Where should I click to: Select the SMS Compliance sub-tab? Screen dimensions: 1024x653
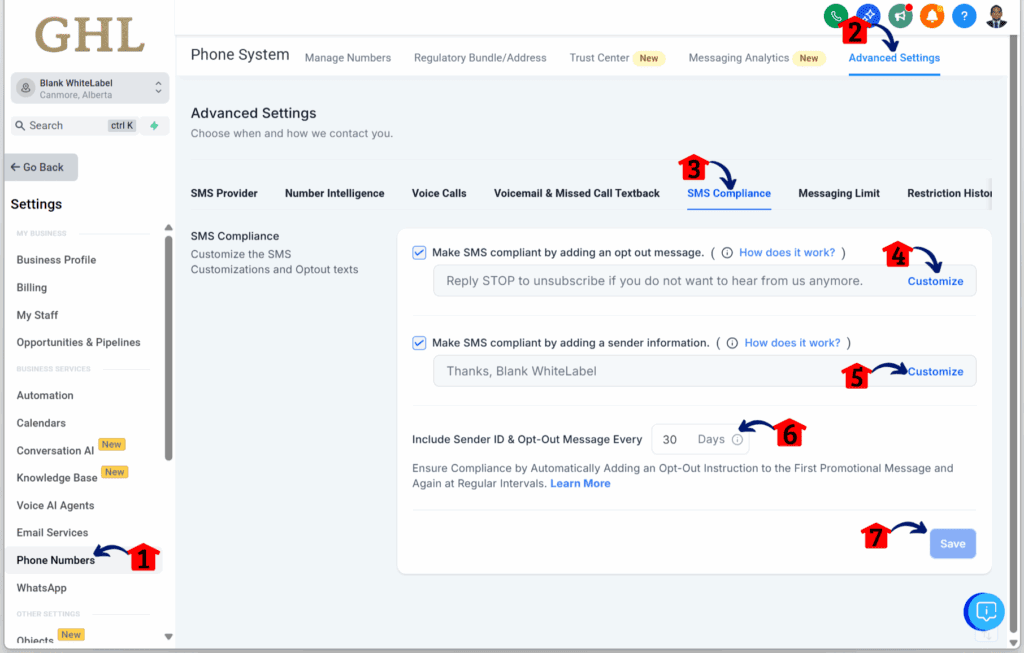click(x=729, y=193)
